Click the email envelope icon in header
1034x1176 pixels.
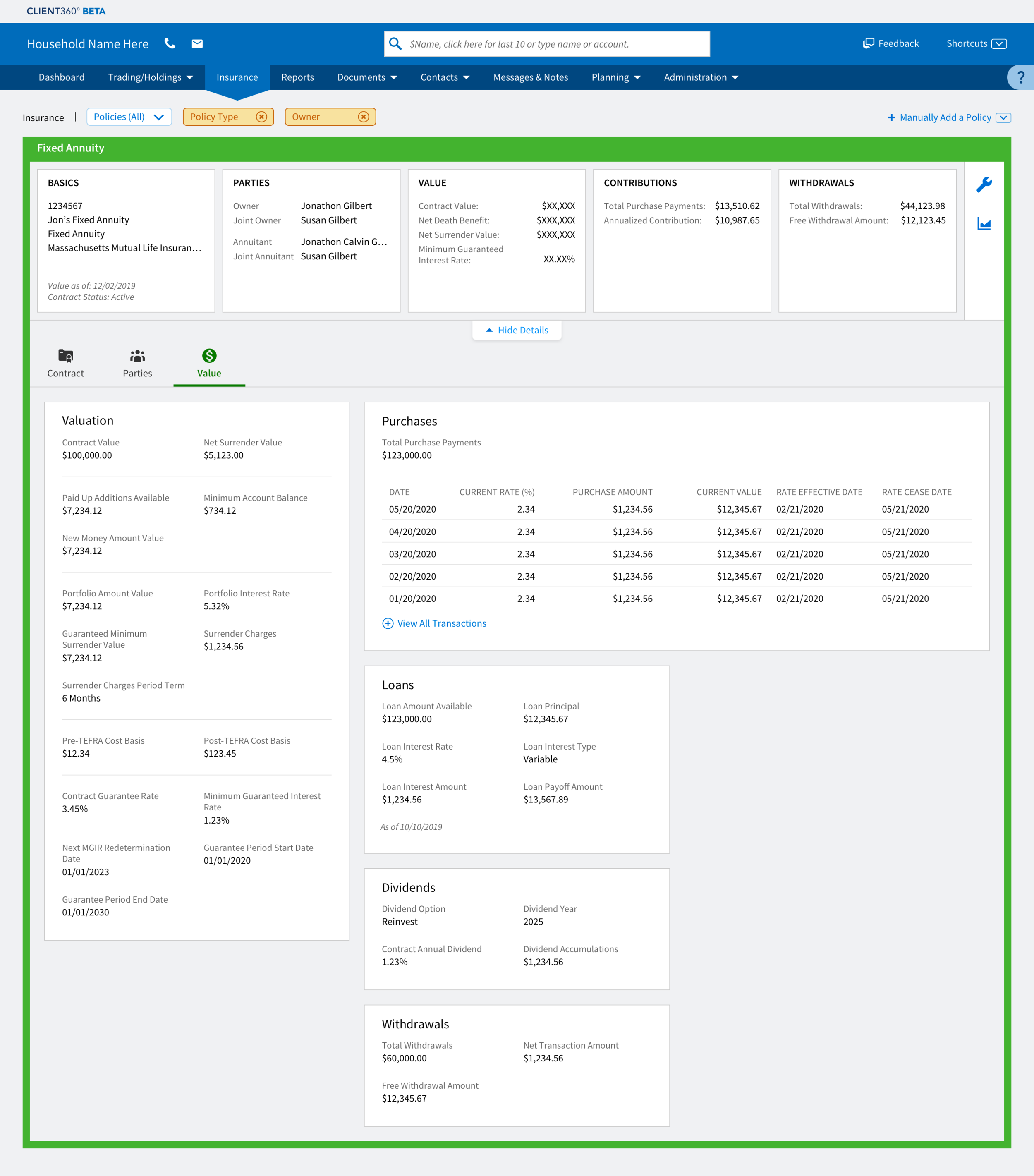[x=197, y=44]
